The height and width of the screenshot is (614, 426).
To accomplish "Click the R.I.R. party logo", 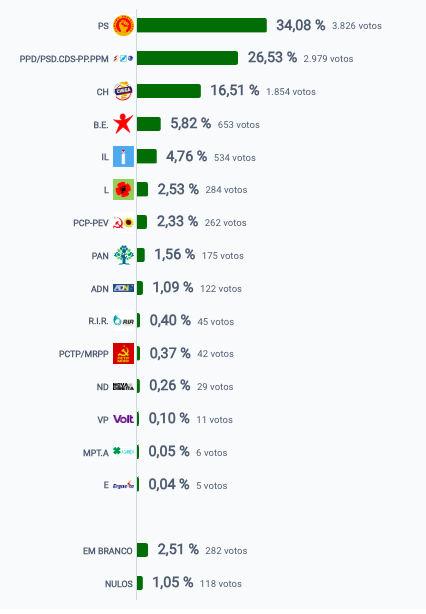I will (x=123, y=321).
